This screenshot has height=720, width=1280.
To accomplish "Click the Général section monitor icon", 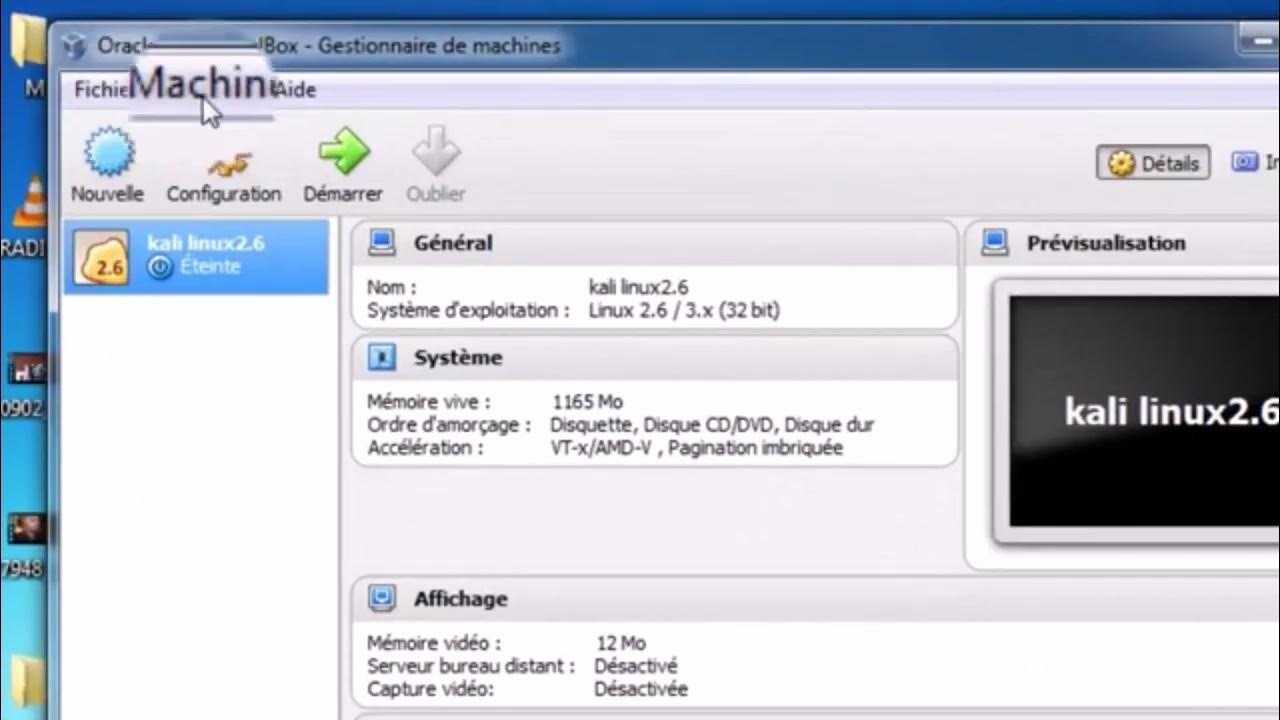I will (x=382, y=242).
